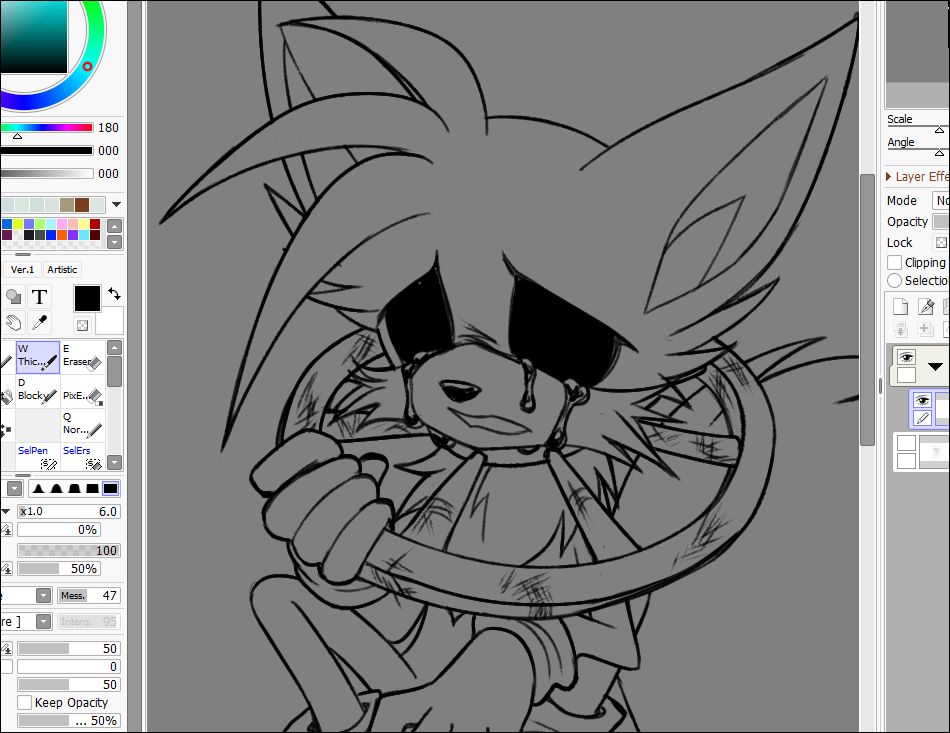The image size is (950, 733).
Task: Select the SelErs selection eraser
Action: click(x=83, y=457)
